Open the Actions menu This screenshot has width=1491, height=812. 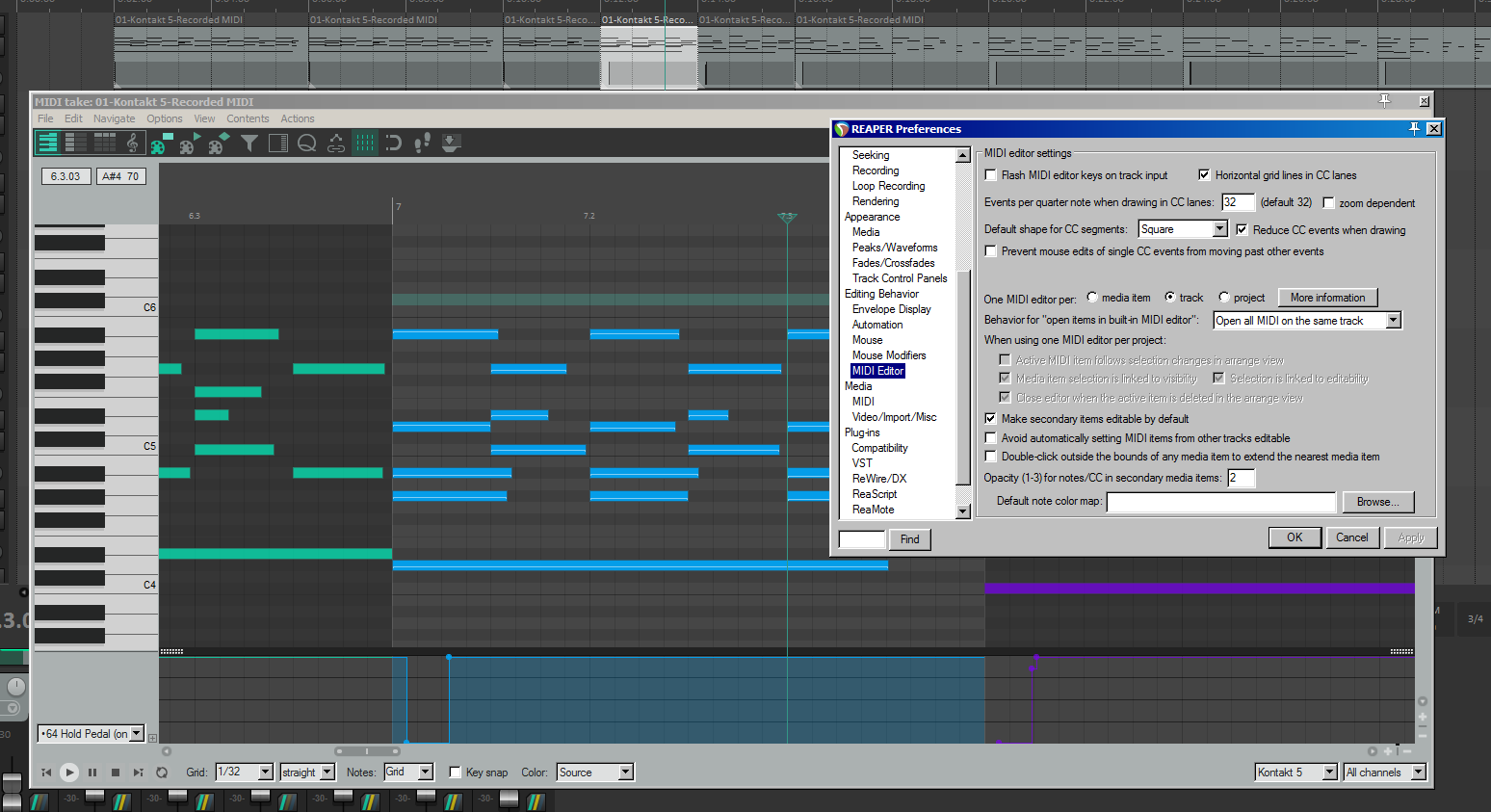[298, 119]
